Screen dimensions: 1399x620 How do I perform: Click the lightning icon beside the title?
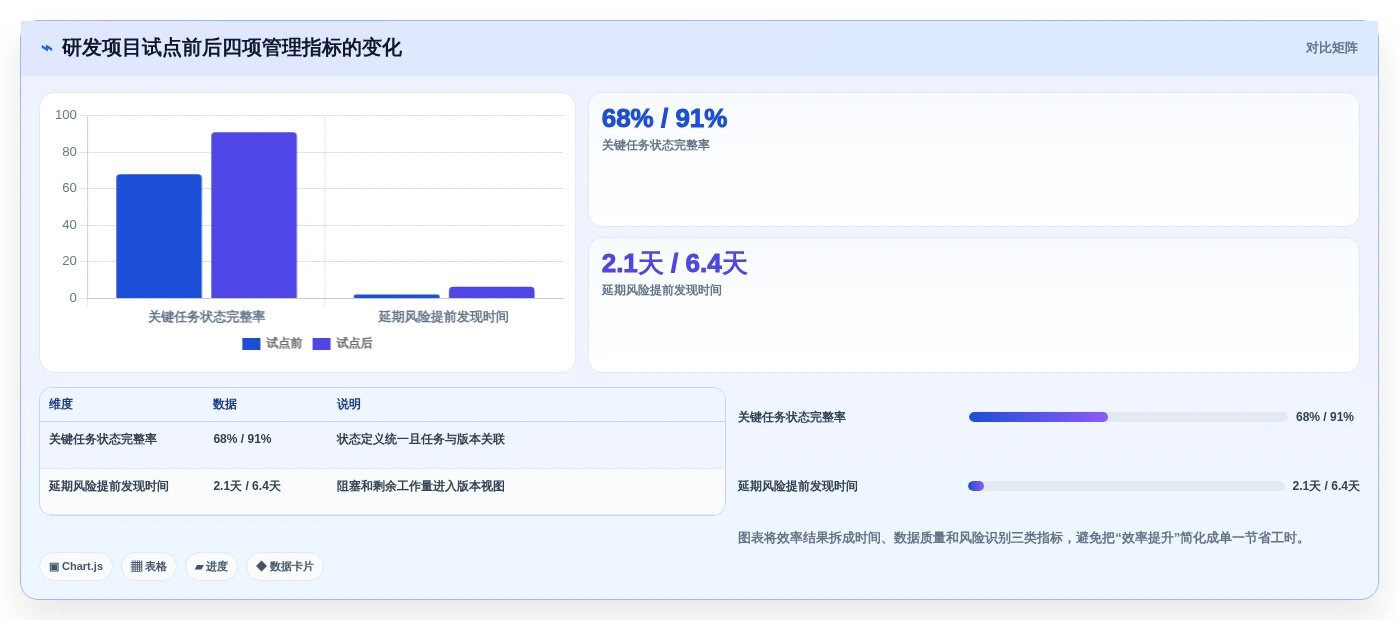click(x=47, y=48)
